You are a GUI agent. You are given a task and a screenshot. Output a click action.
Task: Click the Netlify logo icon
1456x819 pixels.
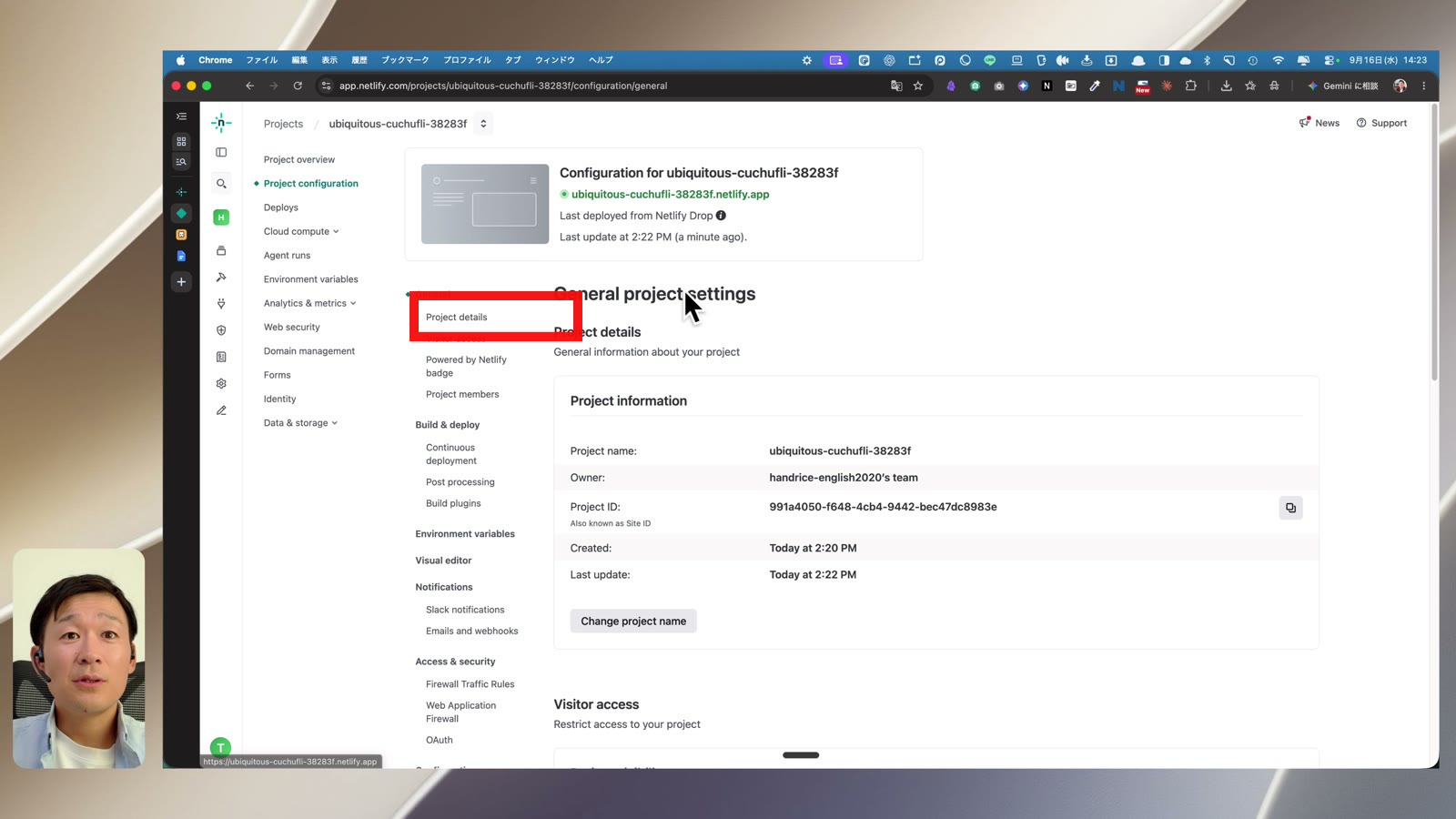[x=221, y=123]
